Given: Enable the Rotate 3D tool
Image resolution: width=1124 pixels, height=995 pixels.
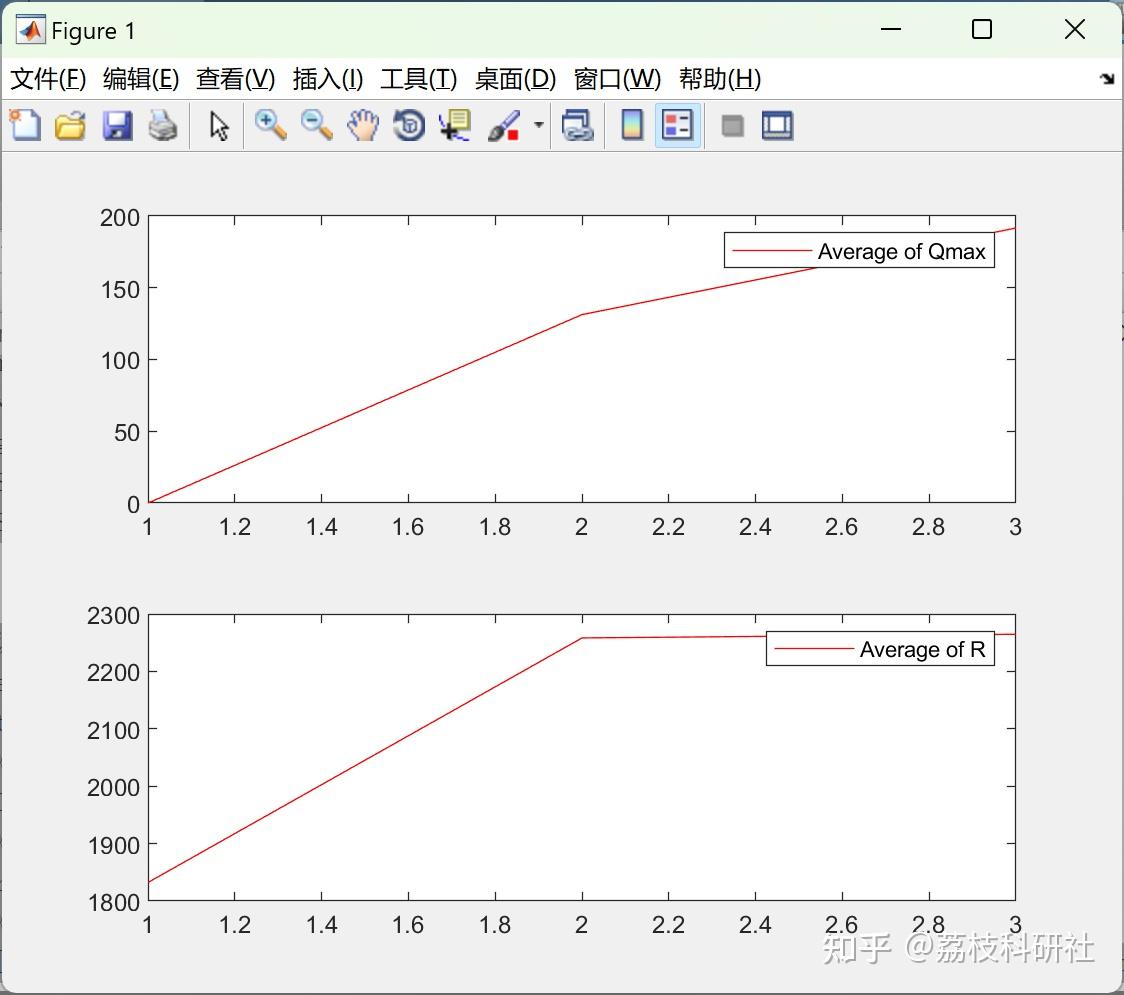Looking at the screenshot, I should click(408, 125).
